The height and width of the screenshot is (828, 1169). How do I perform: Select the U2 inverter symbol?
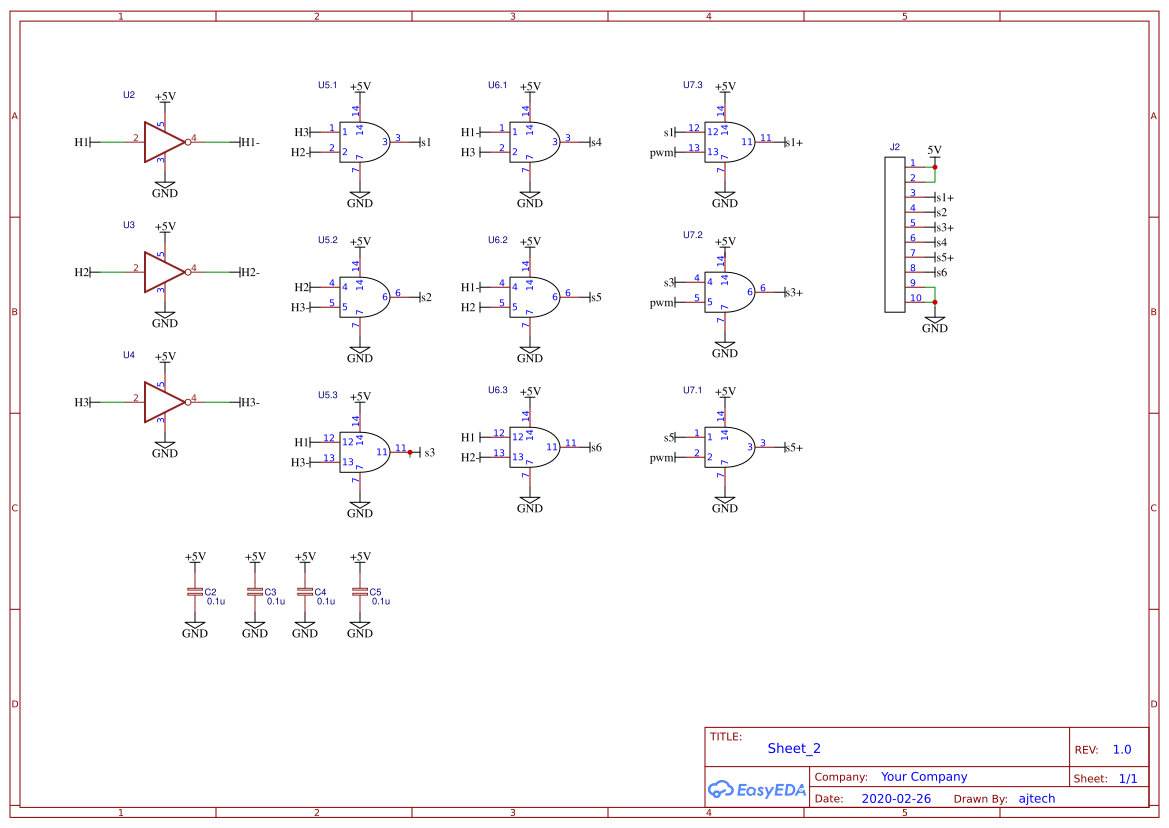coord(160,140)
